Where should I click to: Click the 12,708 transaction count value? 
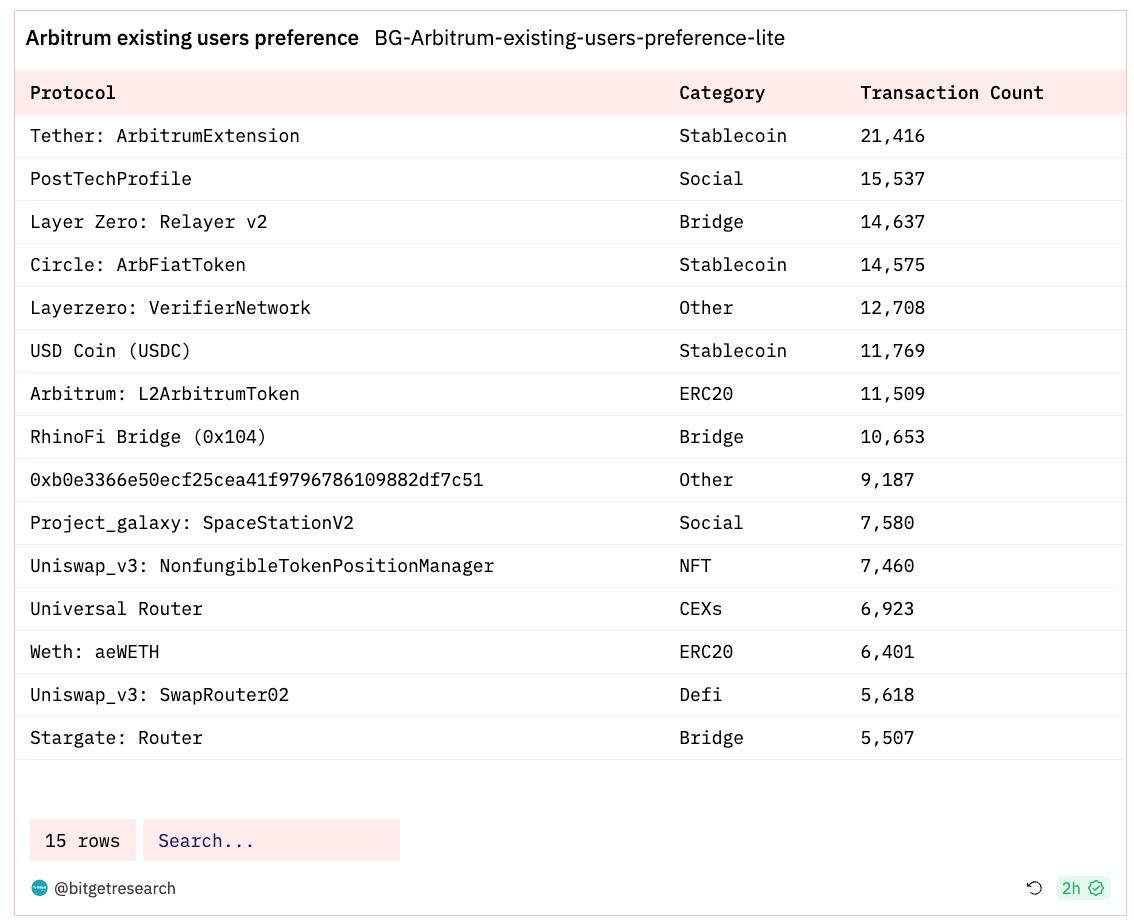pyautogui.click(x=892, y=308)
